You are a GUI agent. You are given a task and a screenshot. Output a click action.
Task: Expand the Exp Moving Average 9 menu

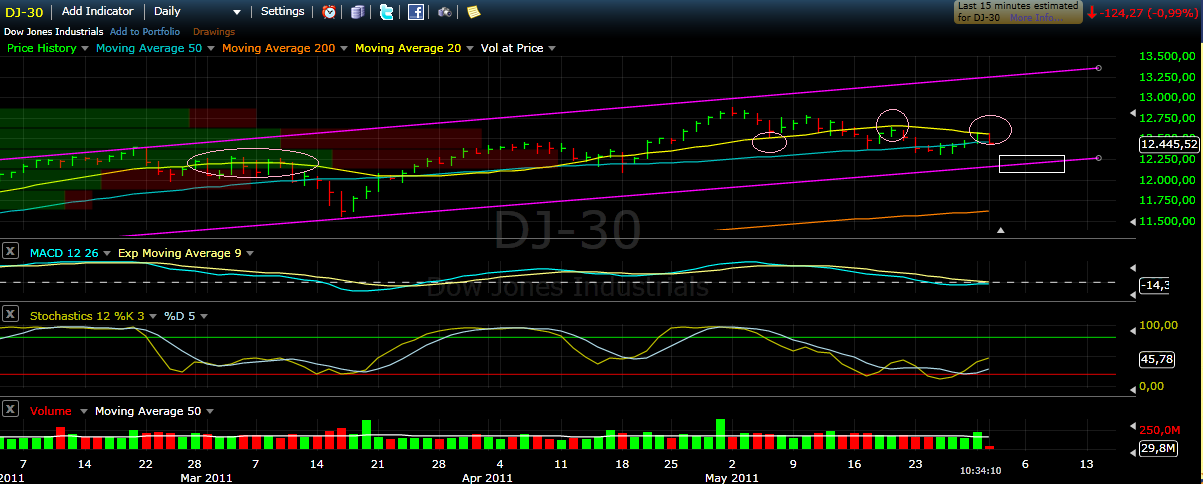coord(249,253)
